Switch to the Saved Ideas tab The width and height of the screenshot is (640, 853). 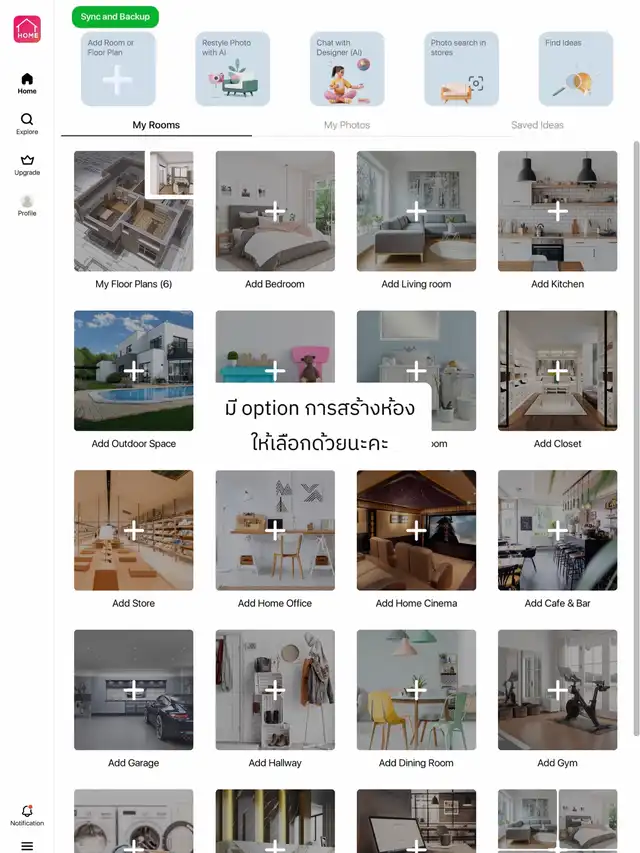pos(537,125)
